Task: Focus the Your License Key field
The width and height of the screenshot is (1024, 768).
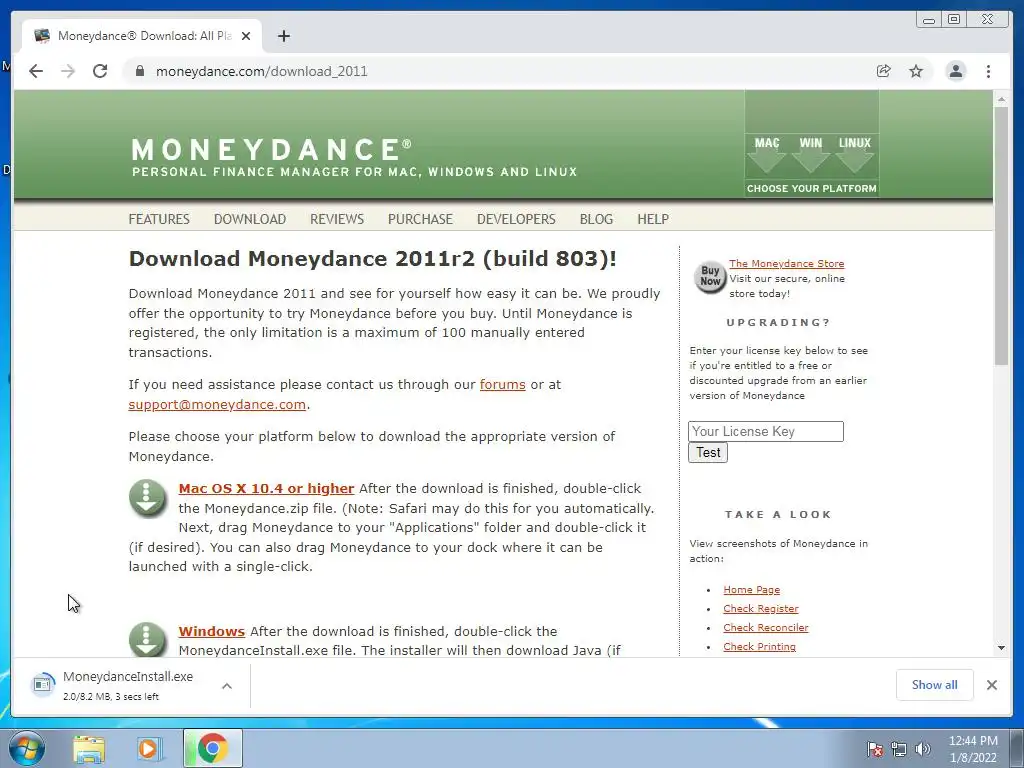Action: pyautogui.click(x=765, y=432)
